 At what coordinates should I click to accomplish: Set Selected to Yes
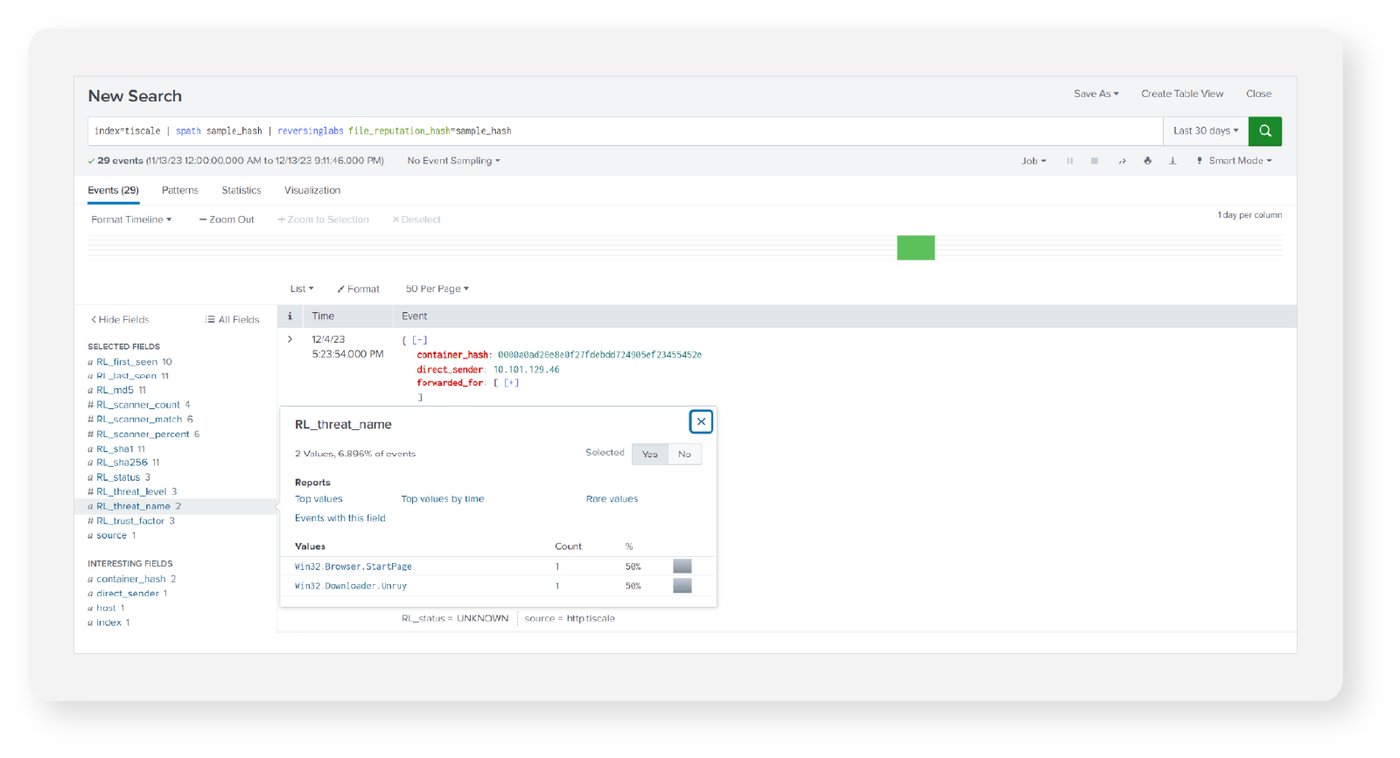[x=650, y=454]
